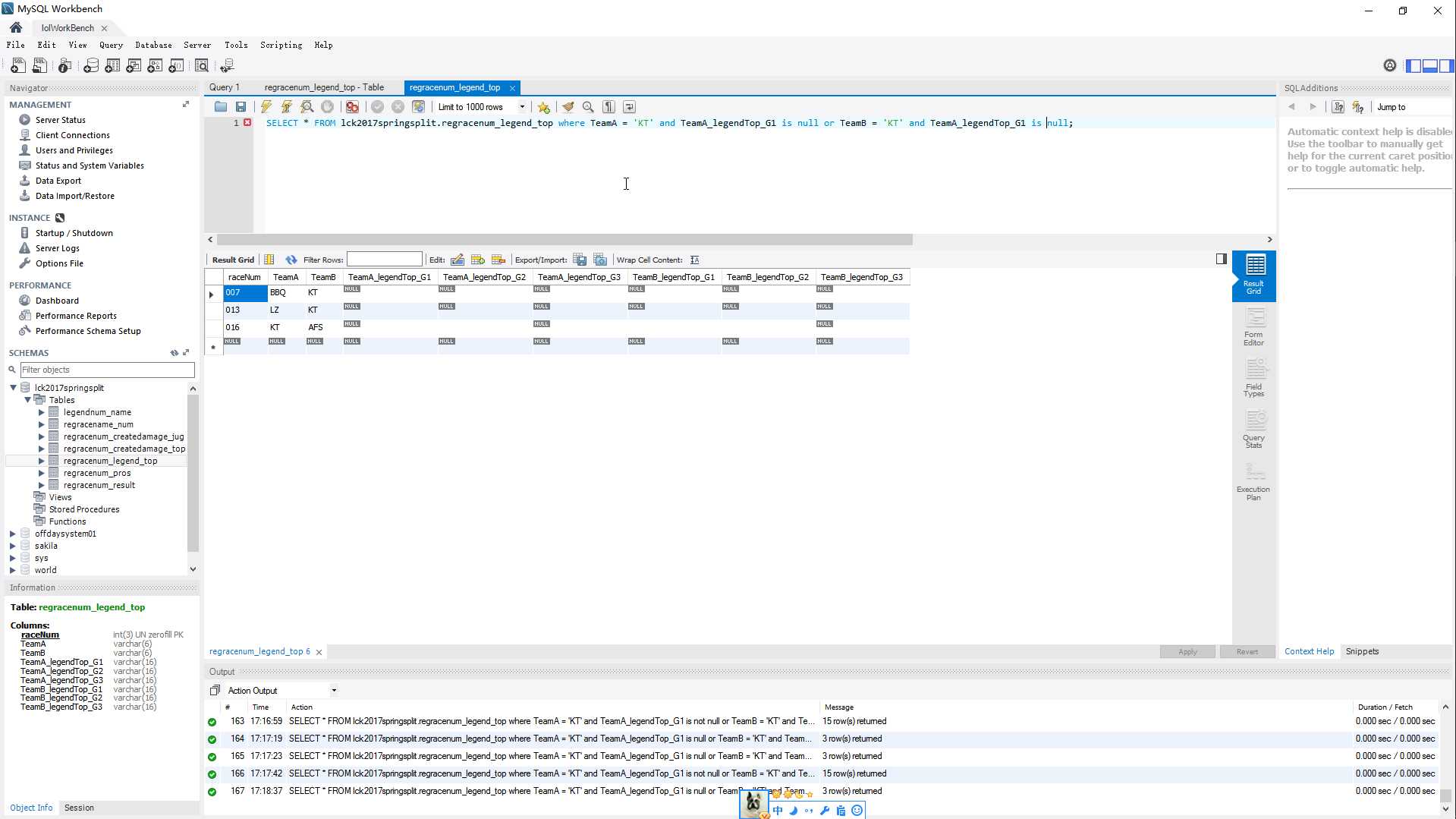
Task: Refresh result grid data
Action: pos(291,260)
